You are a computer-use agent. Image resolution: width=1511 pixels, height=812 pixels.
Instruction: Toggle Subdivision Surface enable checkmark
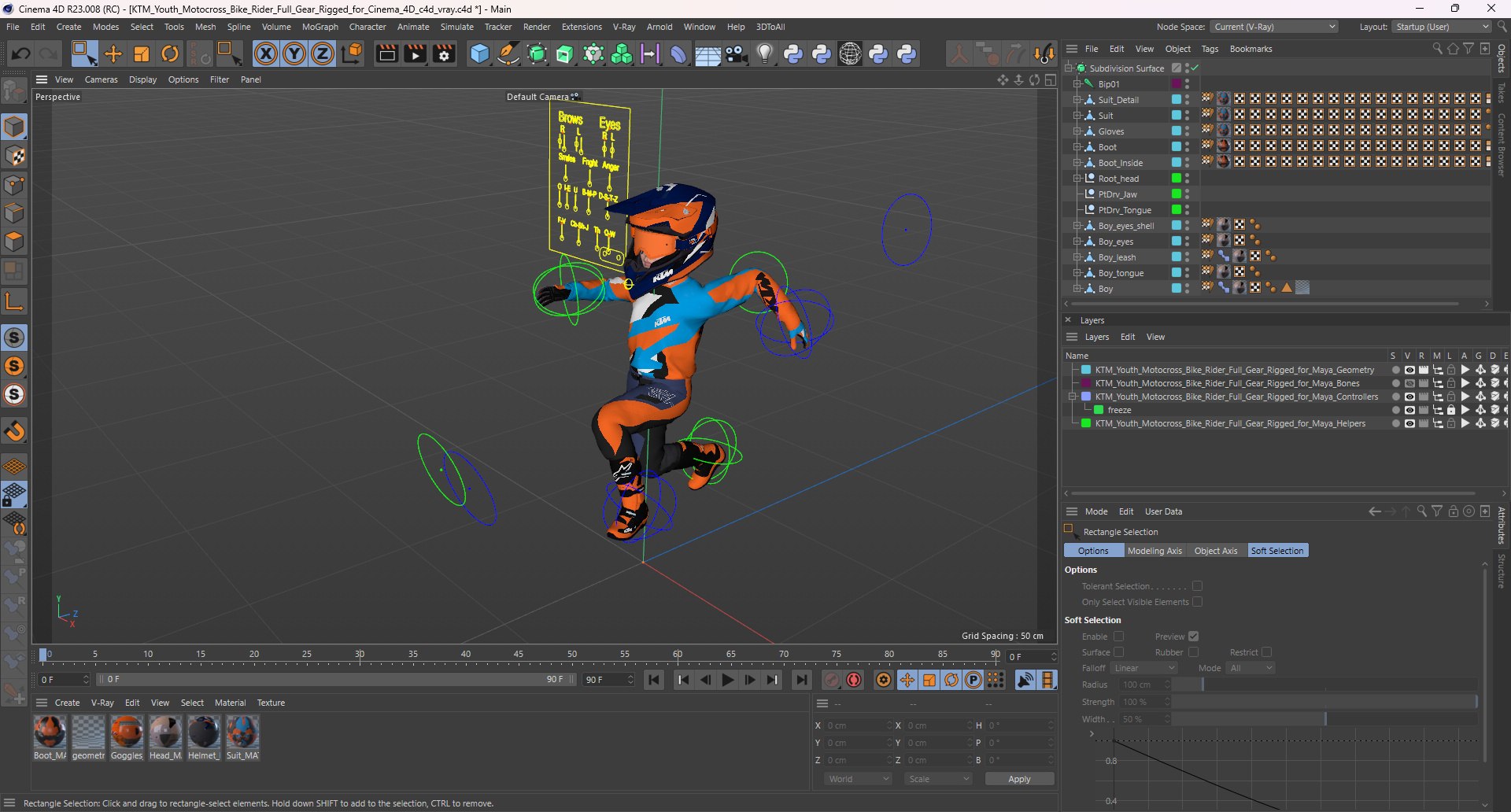1195,68
